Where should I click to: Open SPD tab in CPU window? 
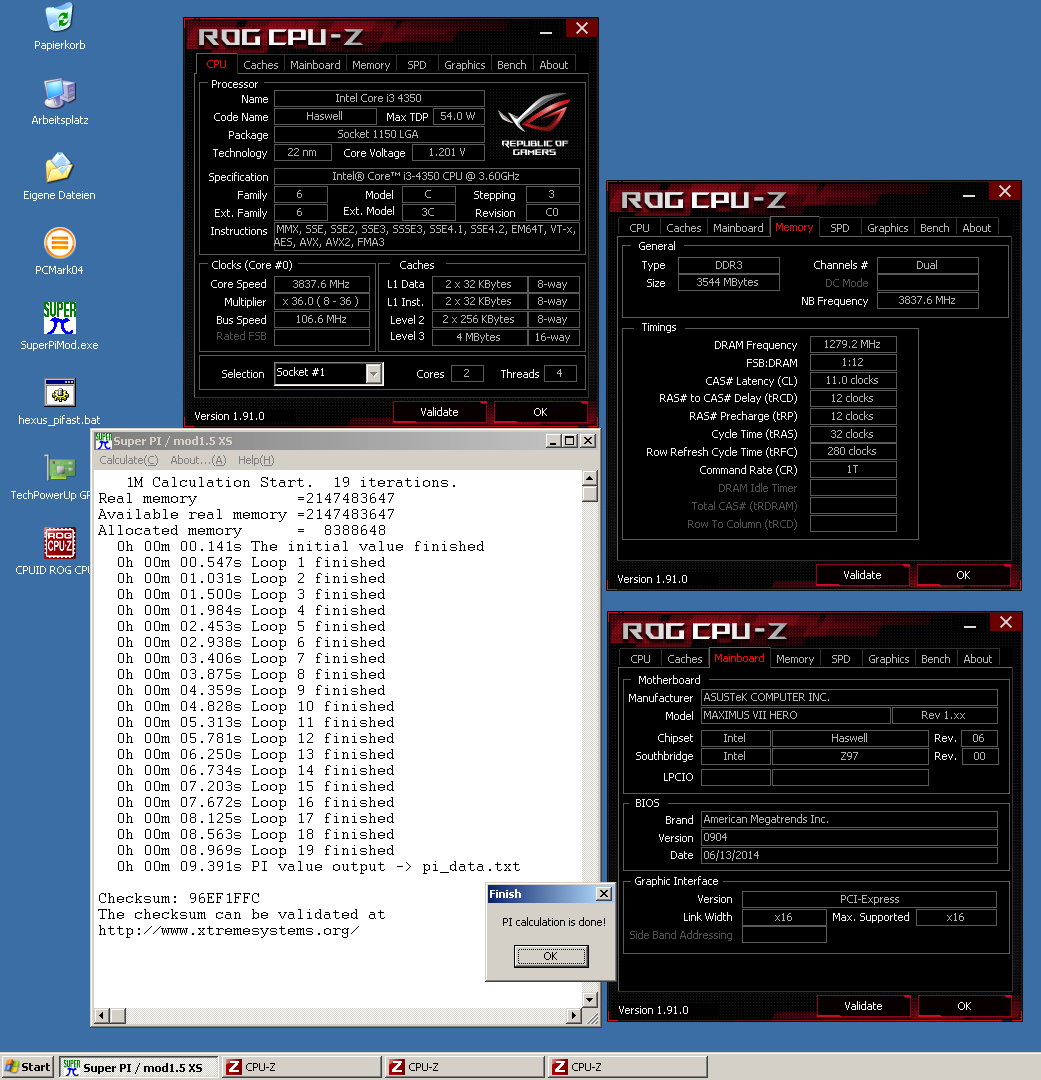tap(417, 65)
